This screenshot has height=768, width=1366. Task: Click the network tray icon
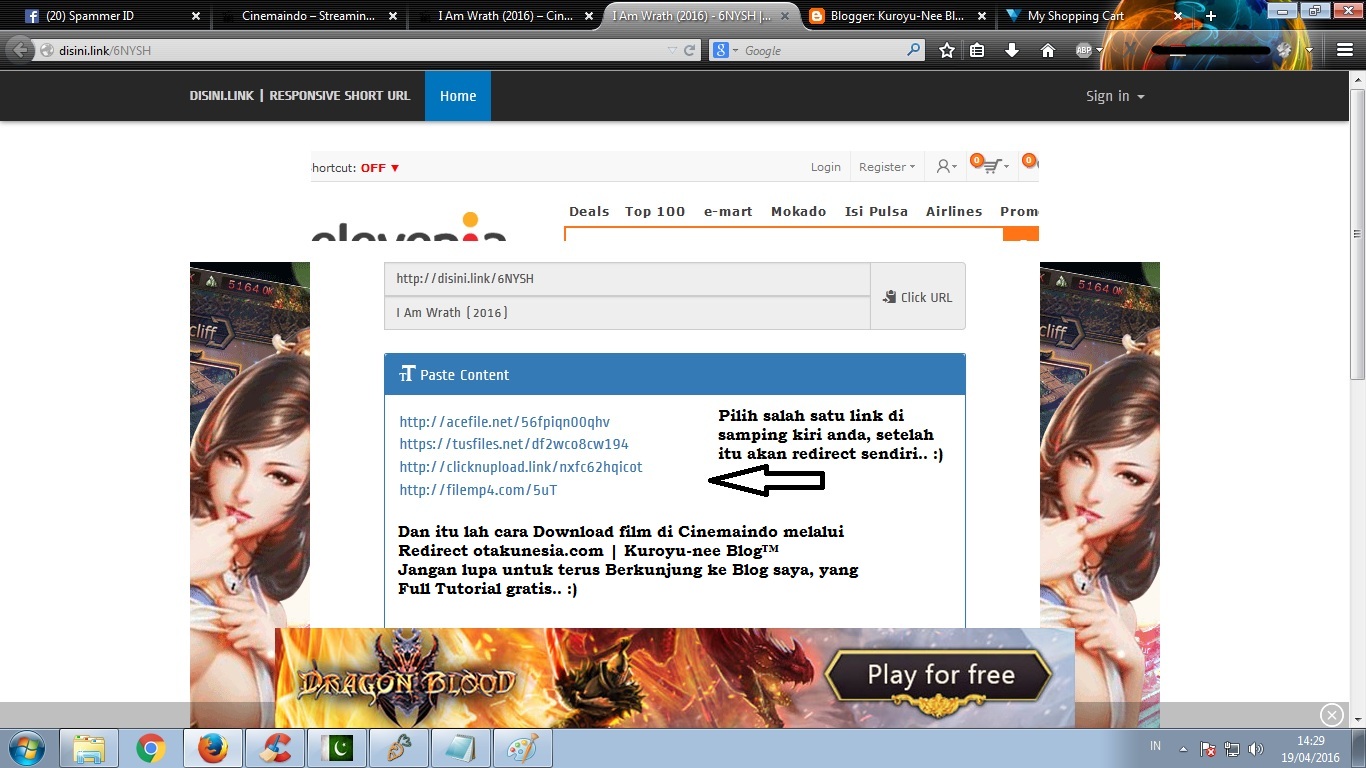[1232, 748]
